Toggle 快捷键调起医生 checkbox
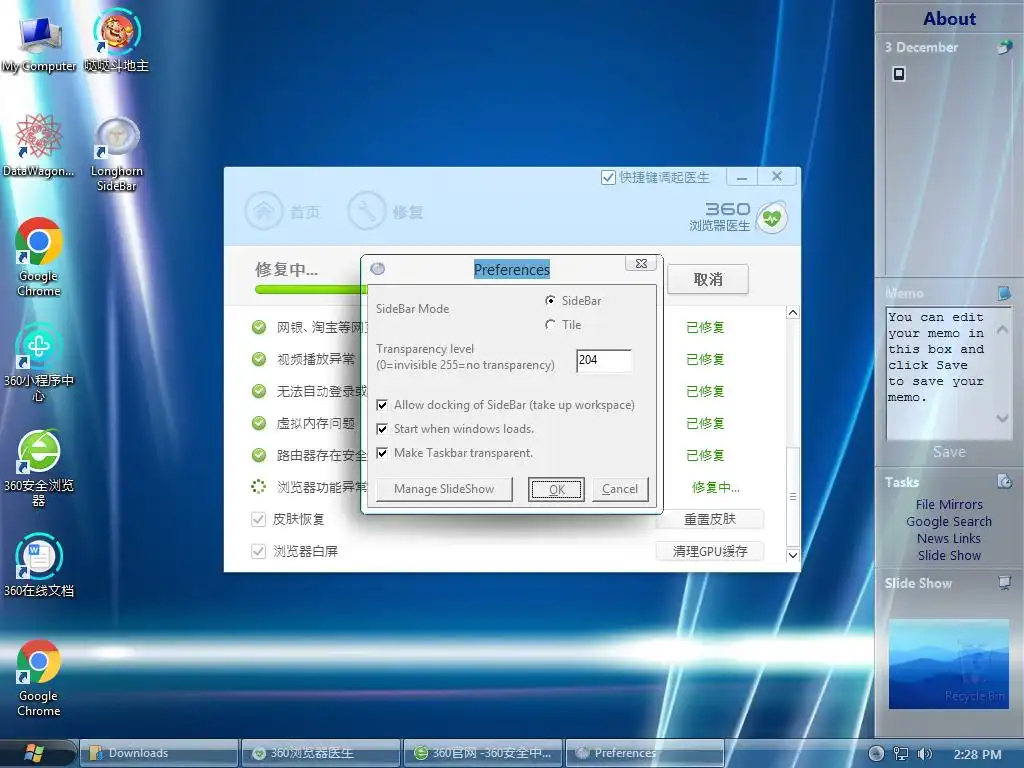Screen dimensions: 1024x768 [x=608, y=177]
